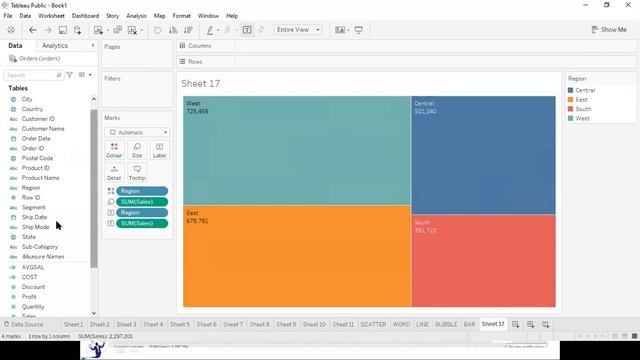Select the Postal Code field

pyautogui.click(x=37, y=158)
